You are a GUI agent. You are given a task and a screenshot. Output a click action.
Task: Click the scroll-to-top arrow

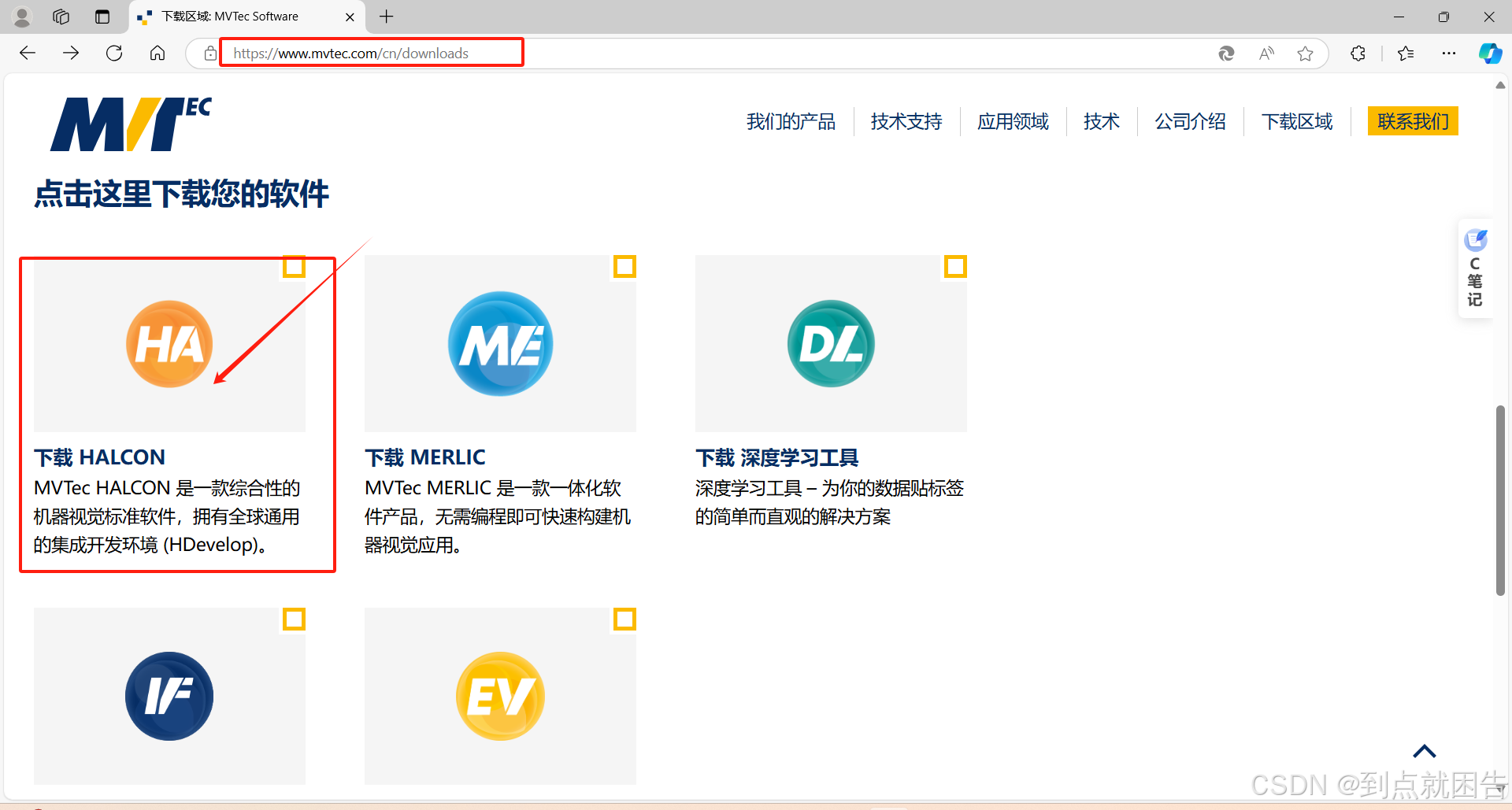tap(1424, 750)
